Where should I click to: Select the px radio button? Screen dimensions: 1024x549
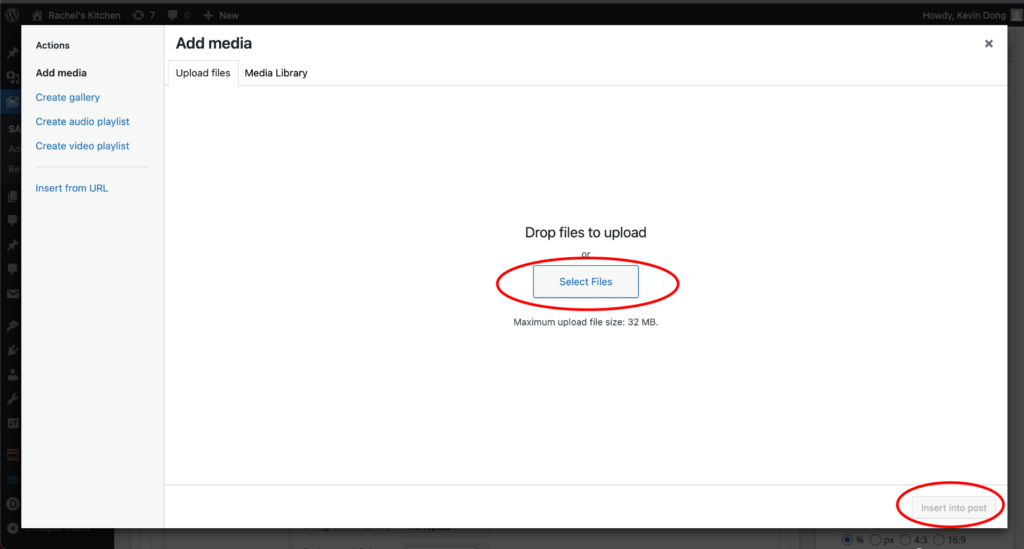click(874, 540)
